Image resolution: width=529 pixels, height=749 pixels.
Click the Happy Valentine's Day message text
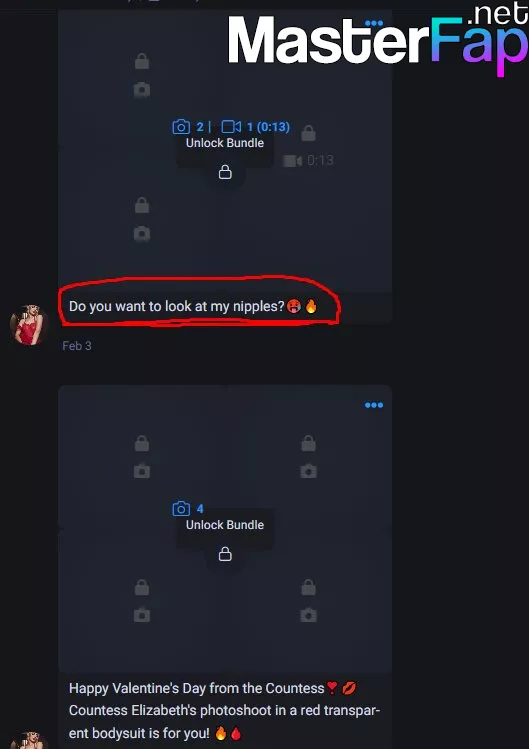(x=224, y=710)
